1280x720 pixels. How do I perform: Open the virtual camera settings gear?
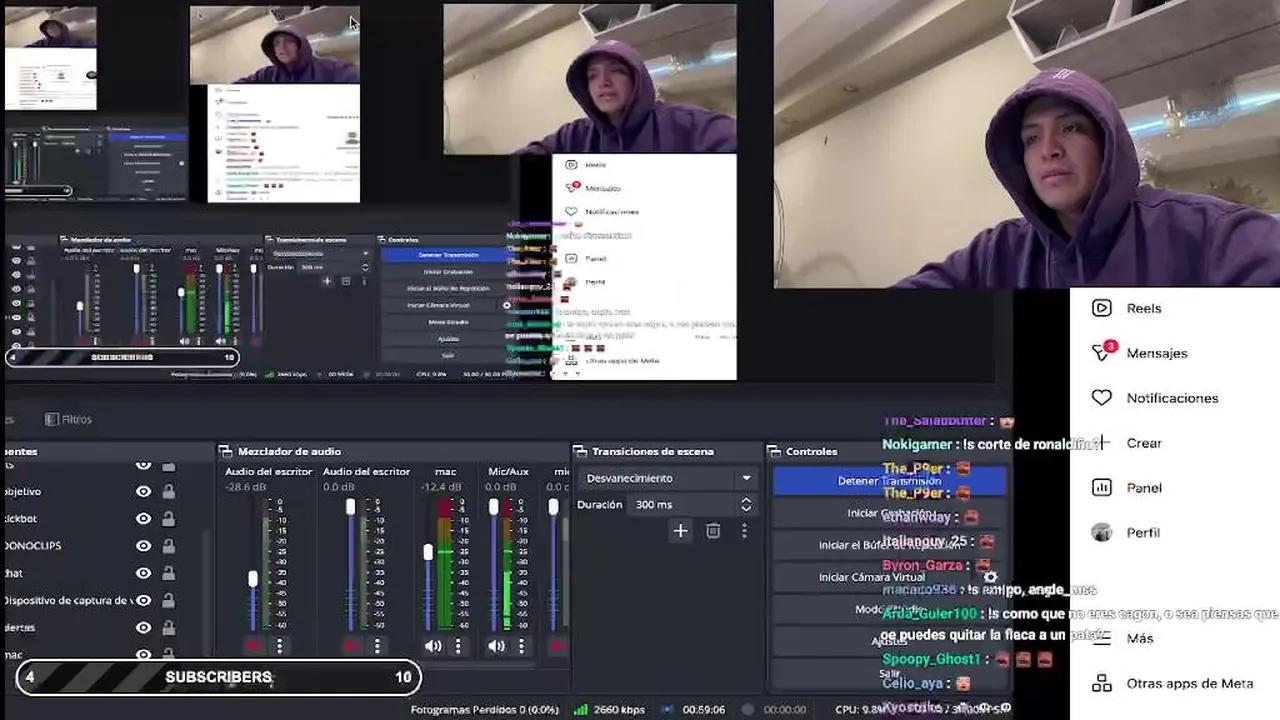point(989,578)
